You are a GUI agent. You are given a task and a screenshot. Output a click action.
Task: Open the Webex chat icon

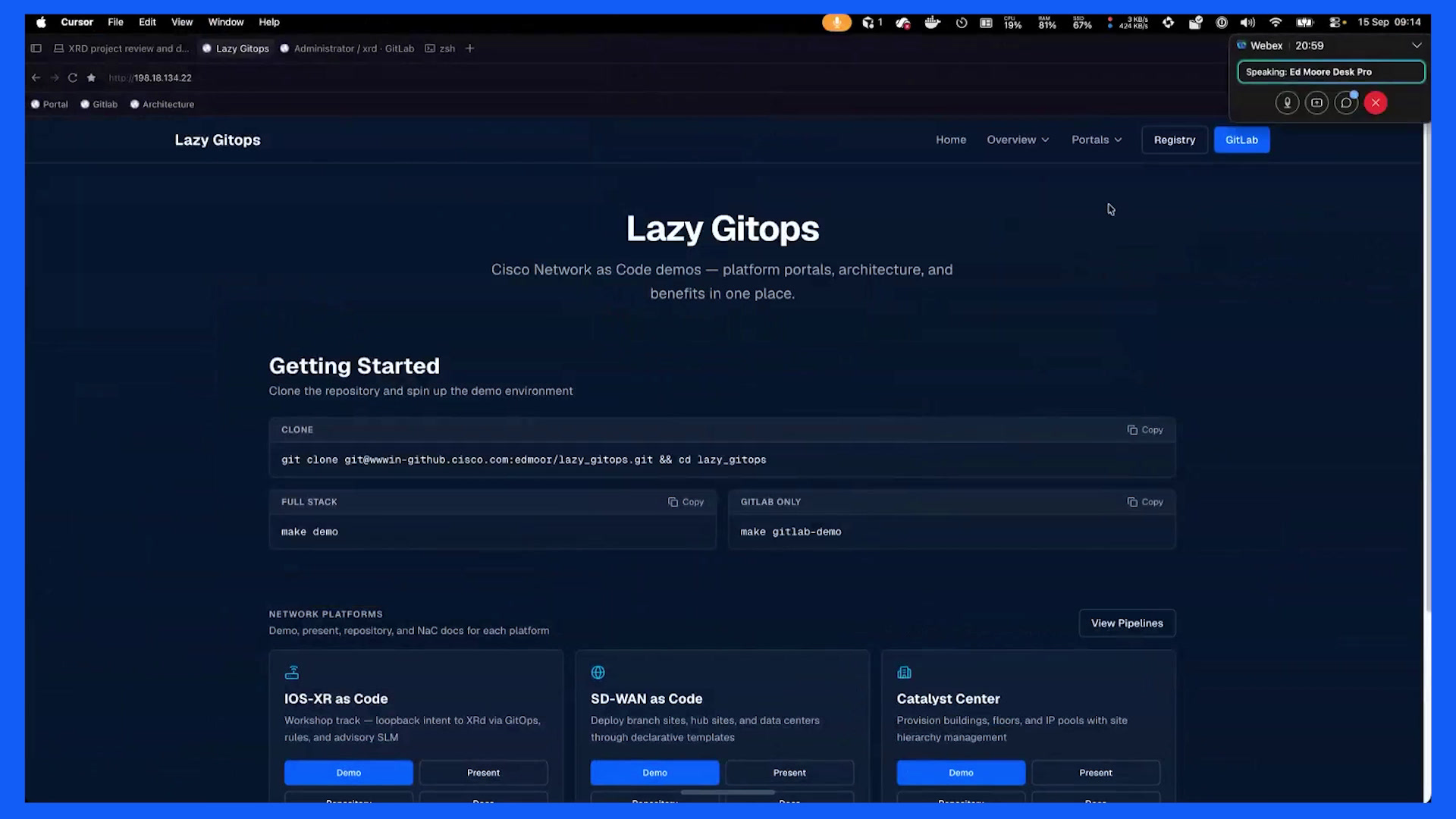click(x=1346, y=103)
